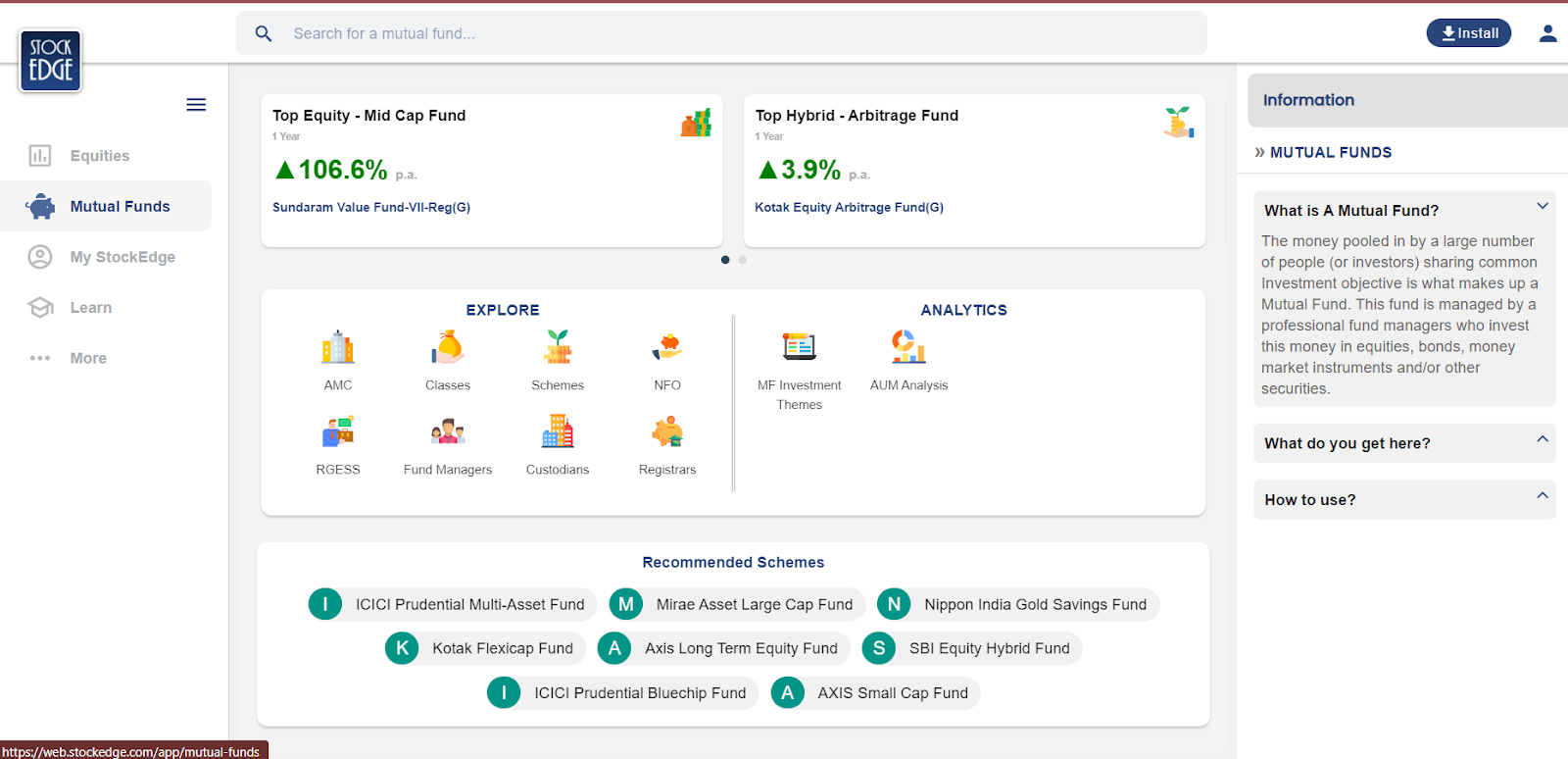Open the Custodians icon
Image resolution: width=1568 pixels, height=759 pixels.
[x=558, y=431]
